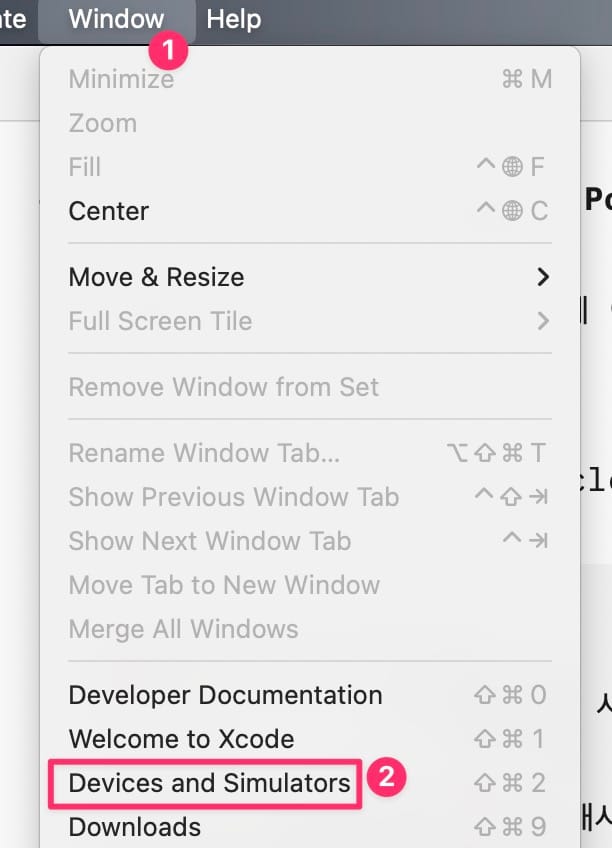This screenshot has height=848, width=612.
Task: Open the Help menu
Action: coord(234,19)
